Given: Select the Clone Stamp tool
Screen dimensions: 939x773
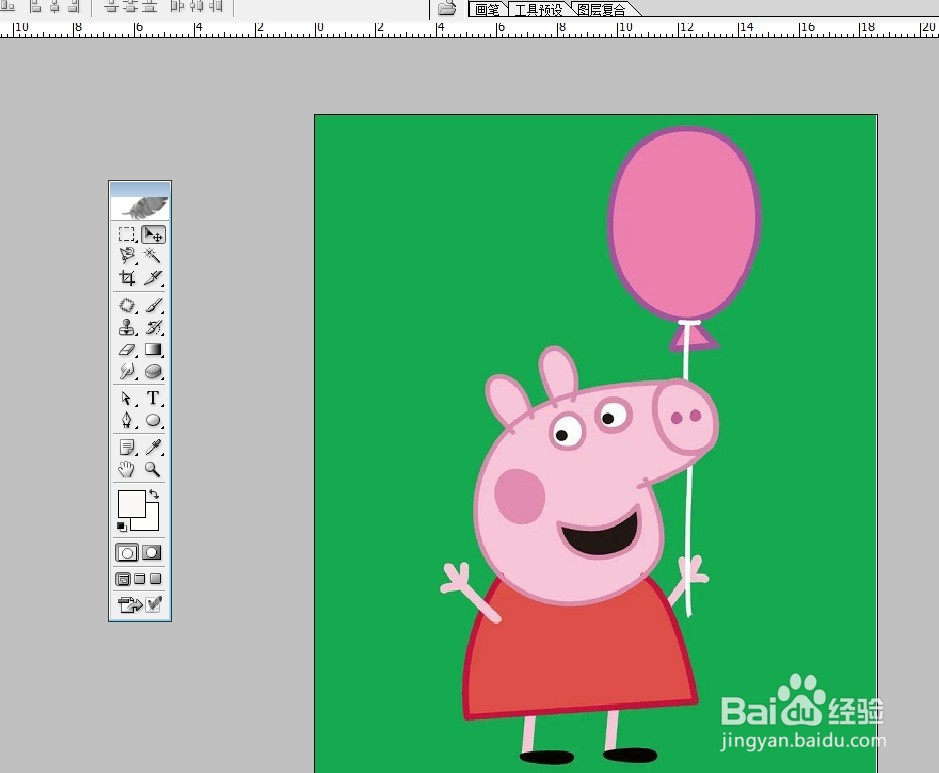Looking at the screenshot, I should coord(126,328).
